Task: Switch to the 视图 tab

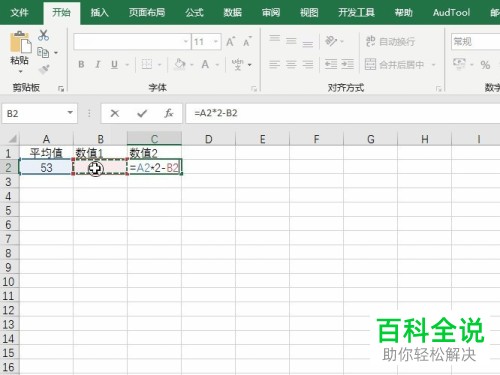Action: pyautogui.click(x=309, y=13)
